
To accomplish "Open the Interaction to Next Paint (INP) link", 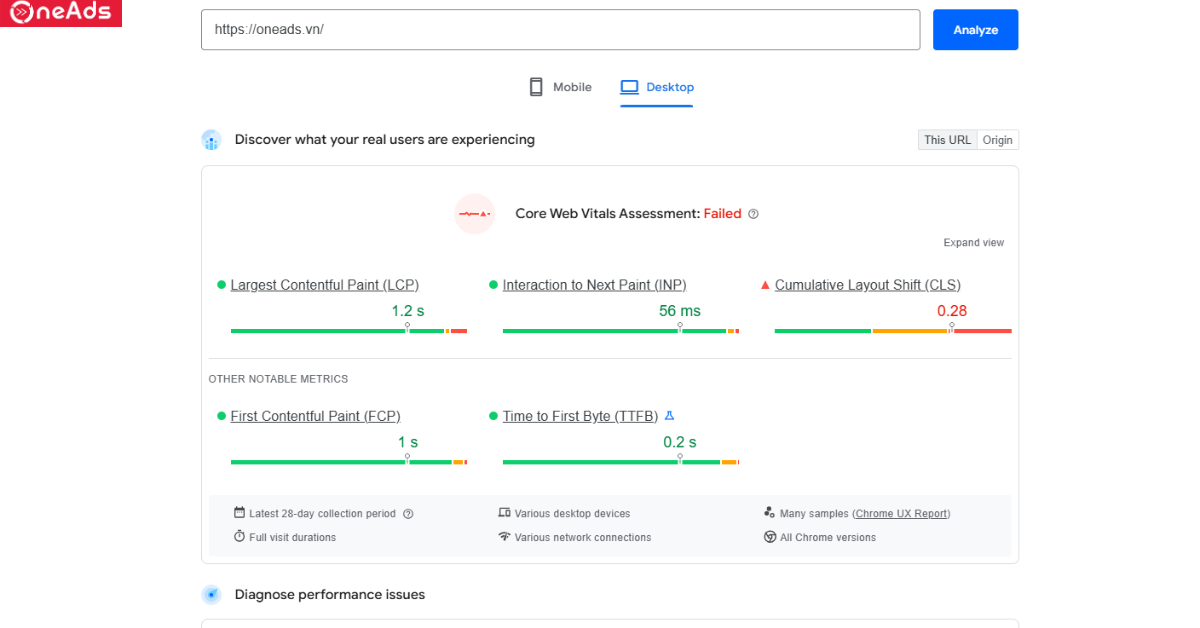I will tap(595, 285).
